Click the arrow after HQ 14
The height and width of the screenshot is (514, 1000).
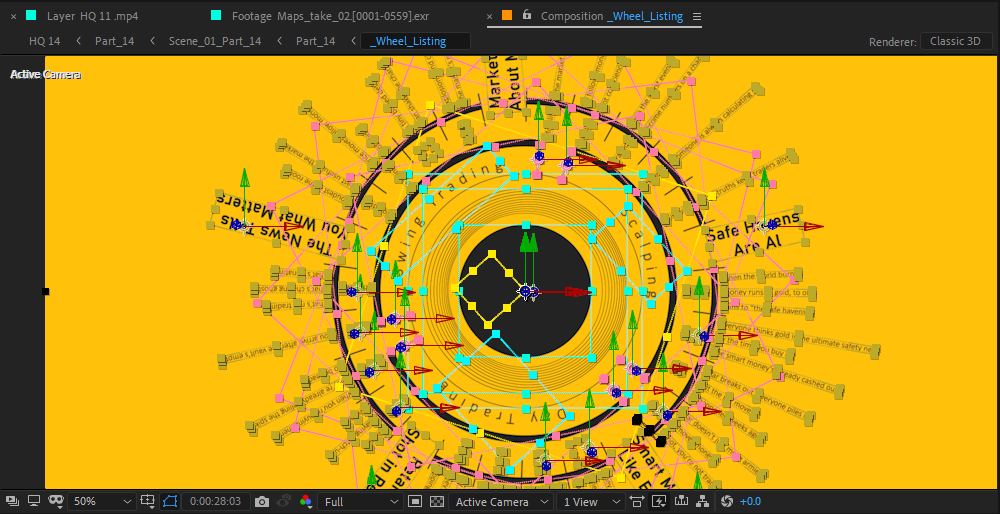tap(78, 41)
